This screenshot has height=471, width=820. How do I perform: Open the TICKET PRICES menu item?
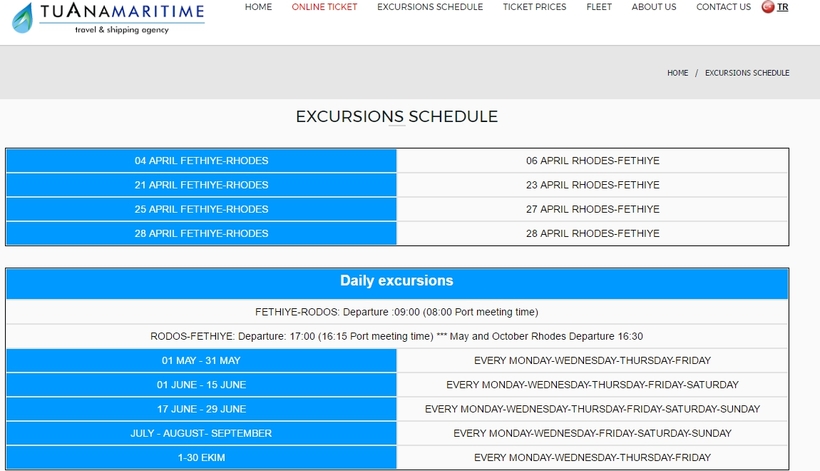534,7
